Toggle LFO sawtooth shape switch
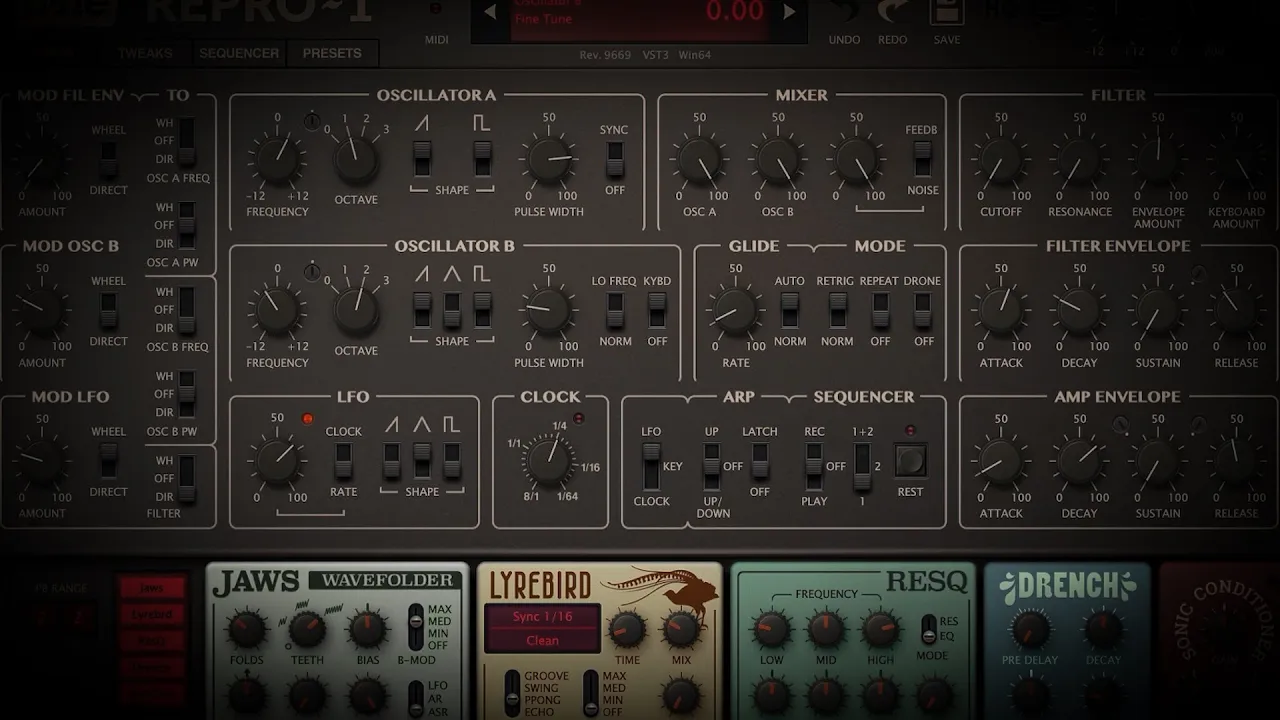The height and width of the screenshot is (720, 1280). [392, 461]
